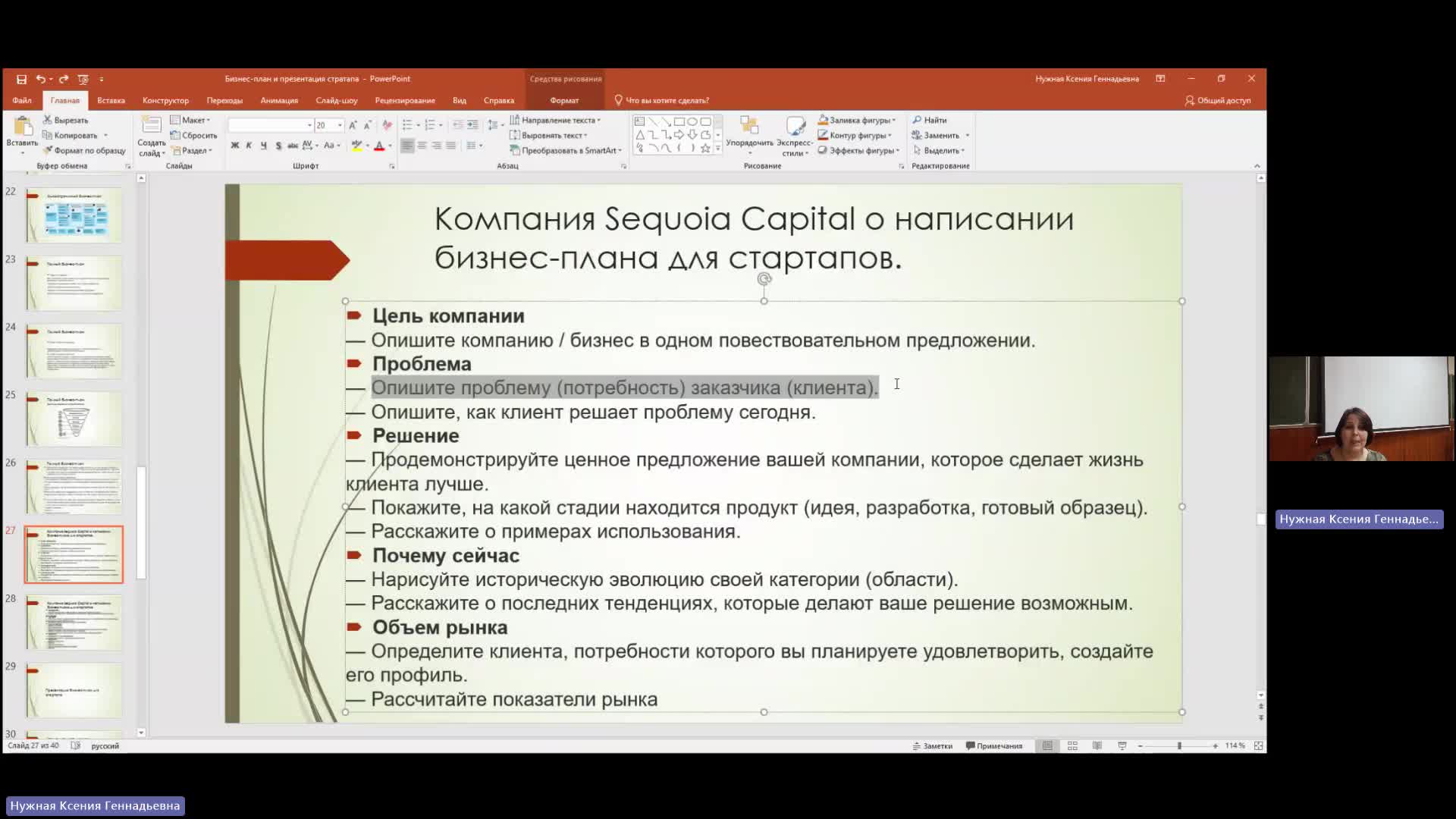
Task: Select the text box shape in shapes gallery
Action: point(639,121)
